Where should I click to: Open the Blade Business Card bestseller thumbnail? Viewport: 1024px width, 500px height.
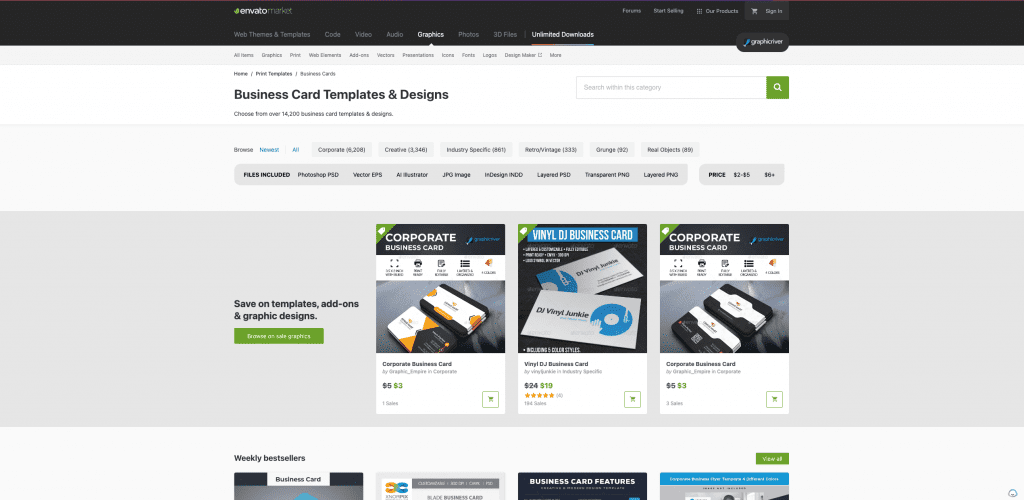(x=440, y=486)
